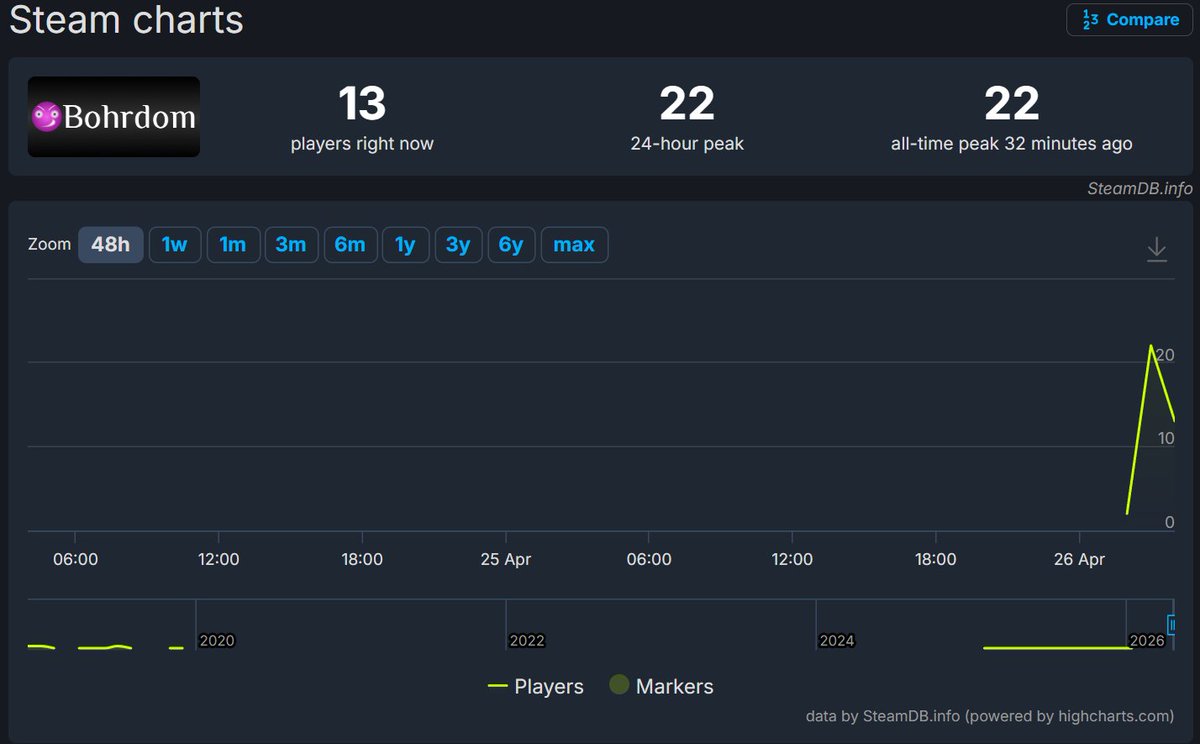Switch chart zoom to 1y

405,245
